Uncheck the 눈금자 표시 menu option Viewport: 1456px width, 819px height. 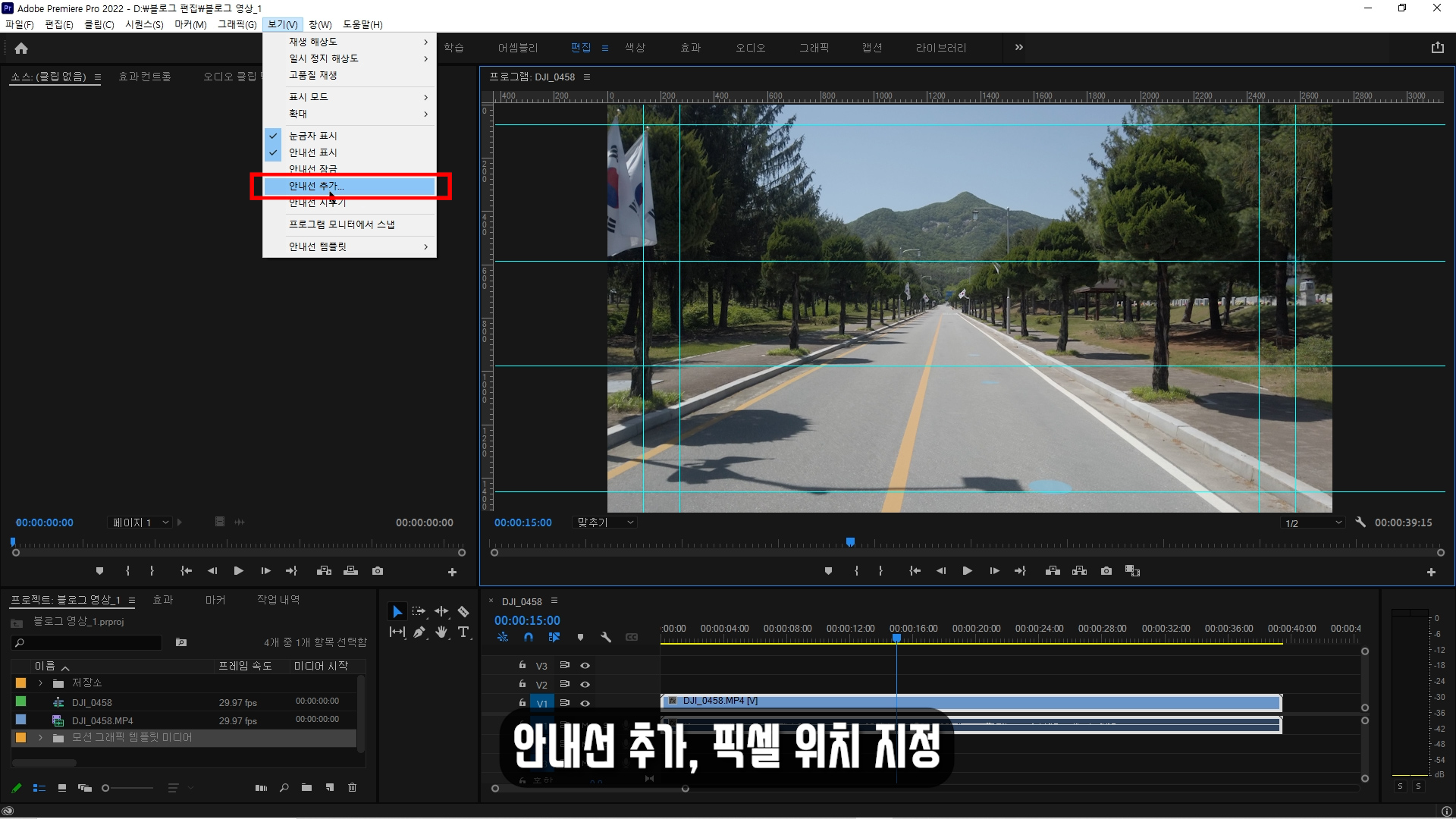click(312, 136)
